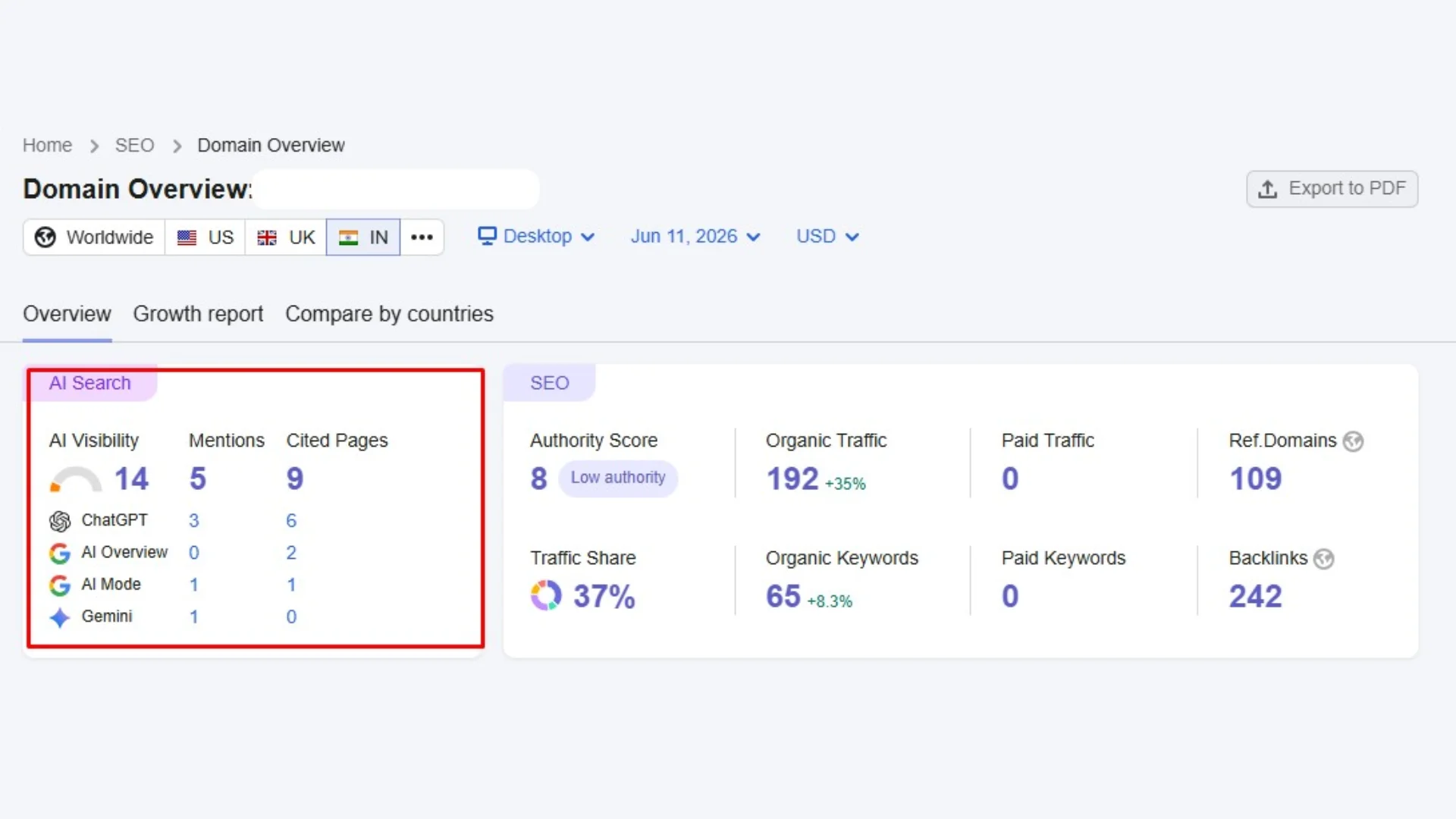Click Organic Traffic +35% change

[x=846, y=484]
